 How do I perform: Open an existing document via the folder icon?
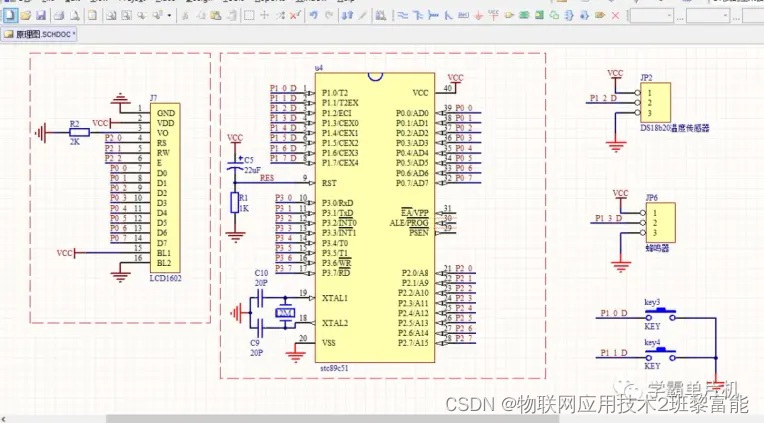click(x=26, y=16)
